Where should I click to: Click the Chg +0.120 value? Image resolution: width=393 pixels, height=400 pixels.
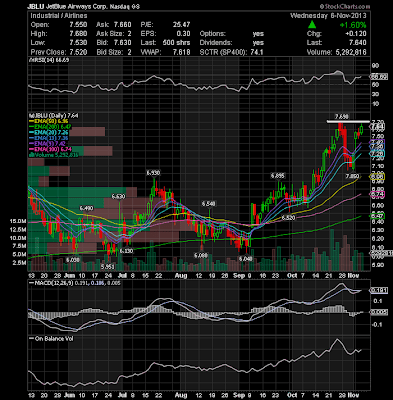click(356, 34)
